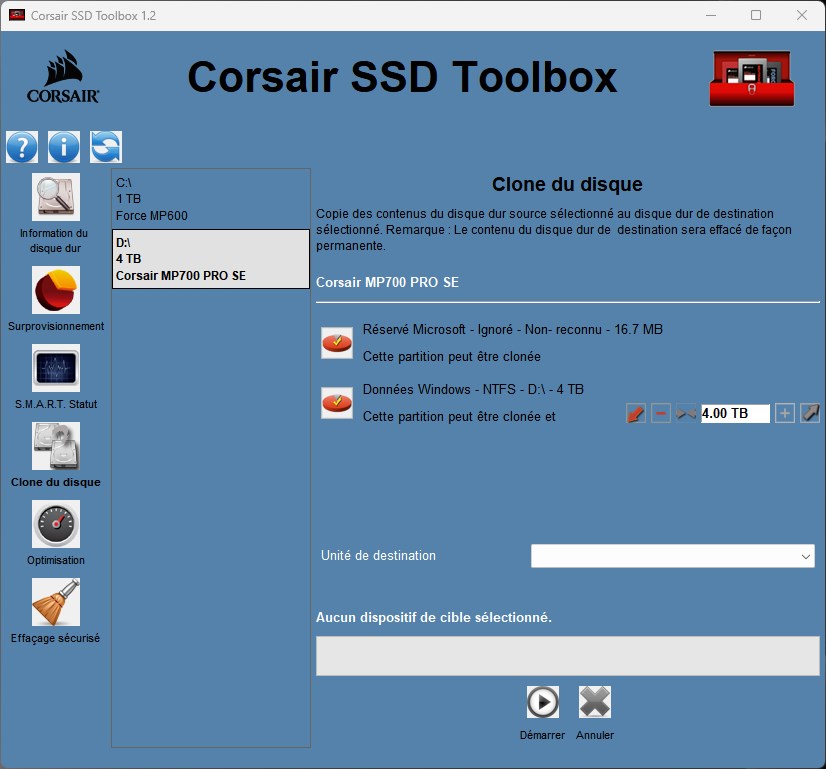The width and height of the screenshot is (826, 769).
Task: Click the Corsair sails logo
Action: tap(63, 76)
